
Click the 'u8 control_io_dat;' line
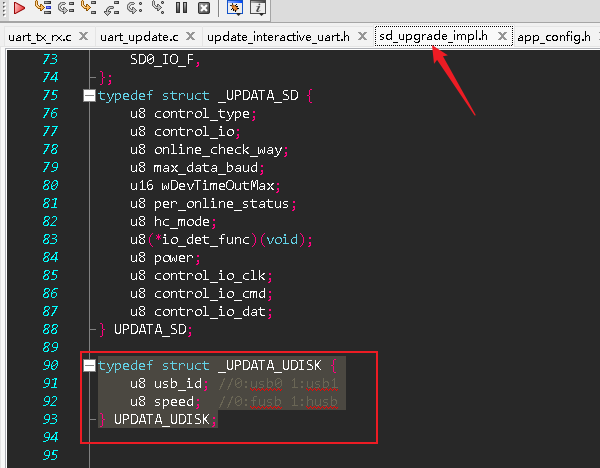coord(201,311)
